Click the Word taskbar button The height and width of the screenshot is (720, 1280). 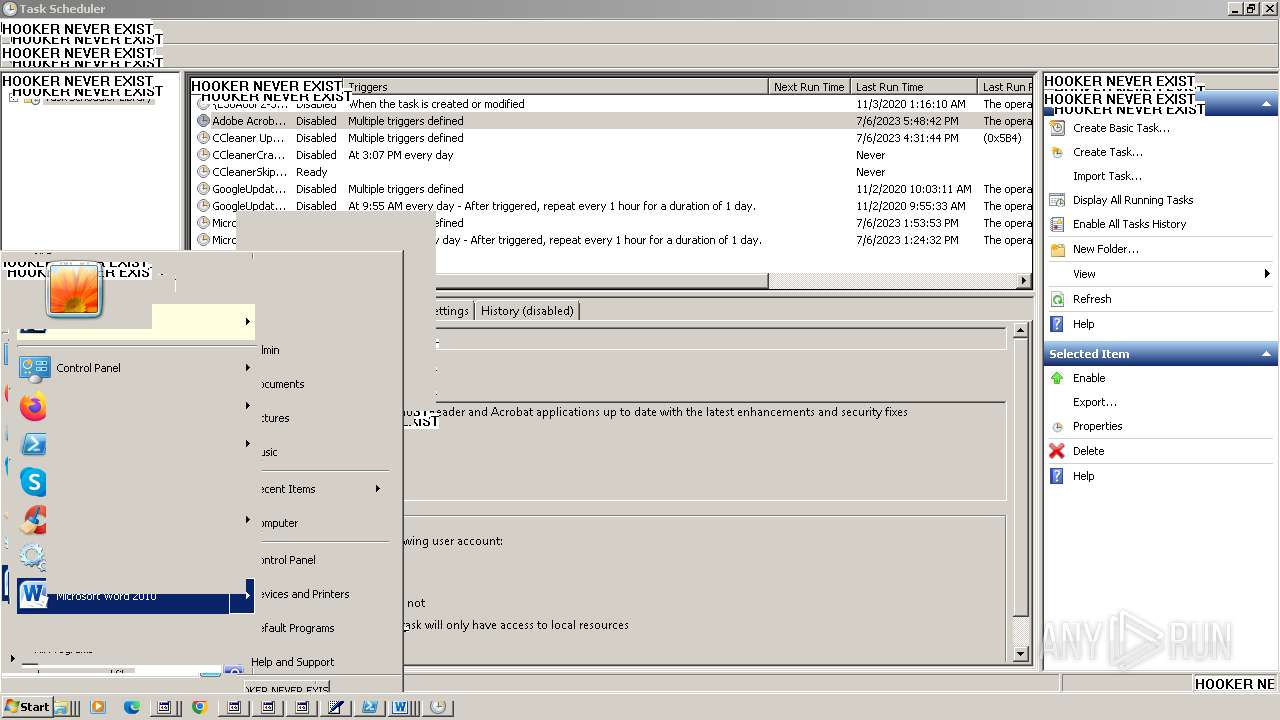[403, 707]
